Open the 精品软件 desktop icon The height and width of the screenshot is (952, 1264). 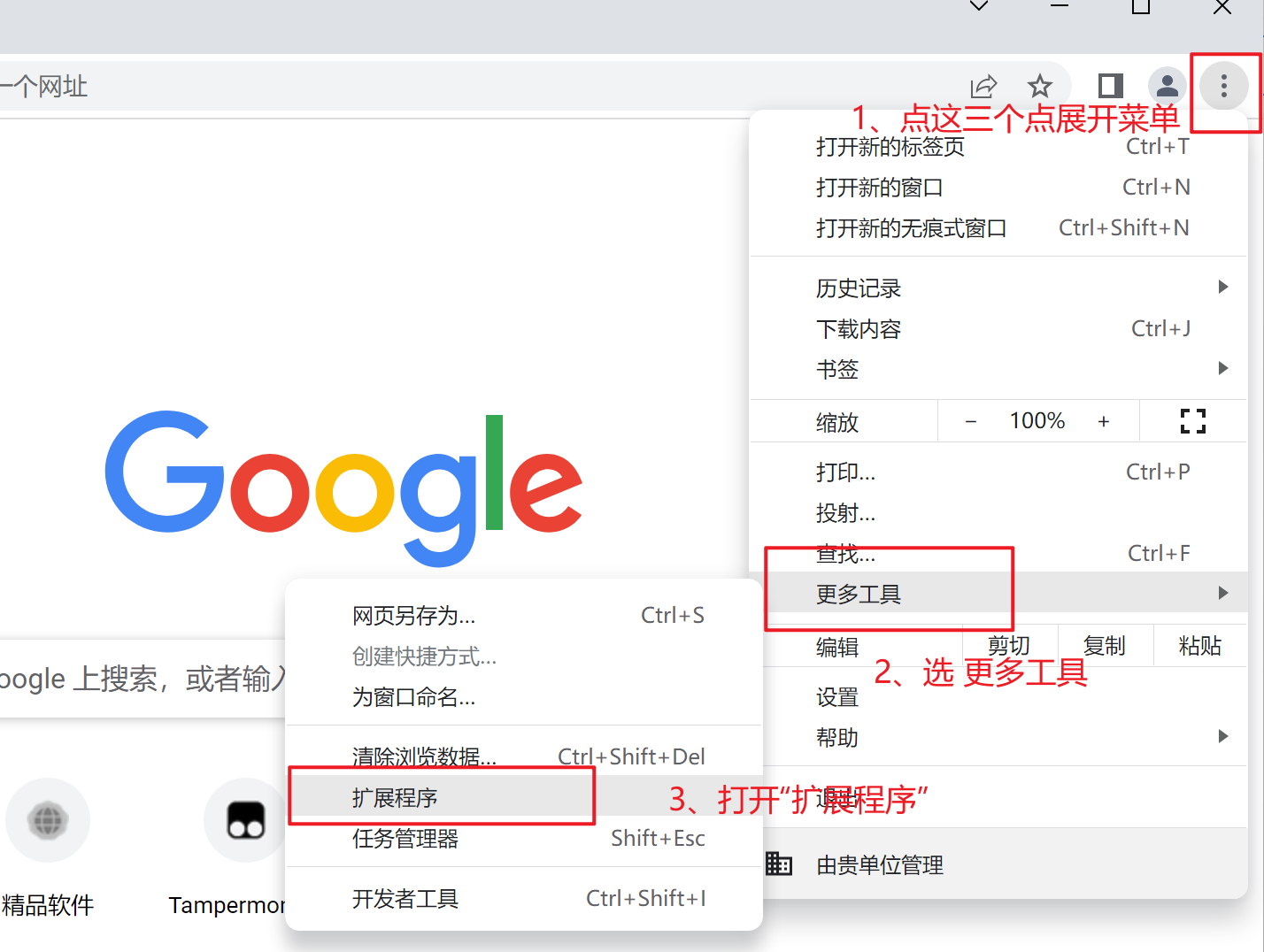[48, 820]
